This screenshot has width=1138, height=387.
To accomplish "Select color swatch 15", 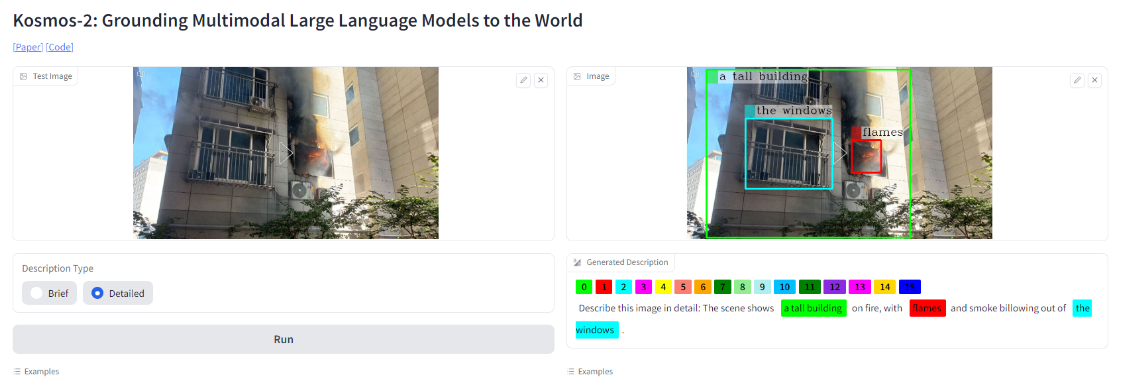I will (909, 287).
